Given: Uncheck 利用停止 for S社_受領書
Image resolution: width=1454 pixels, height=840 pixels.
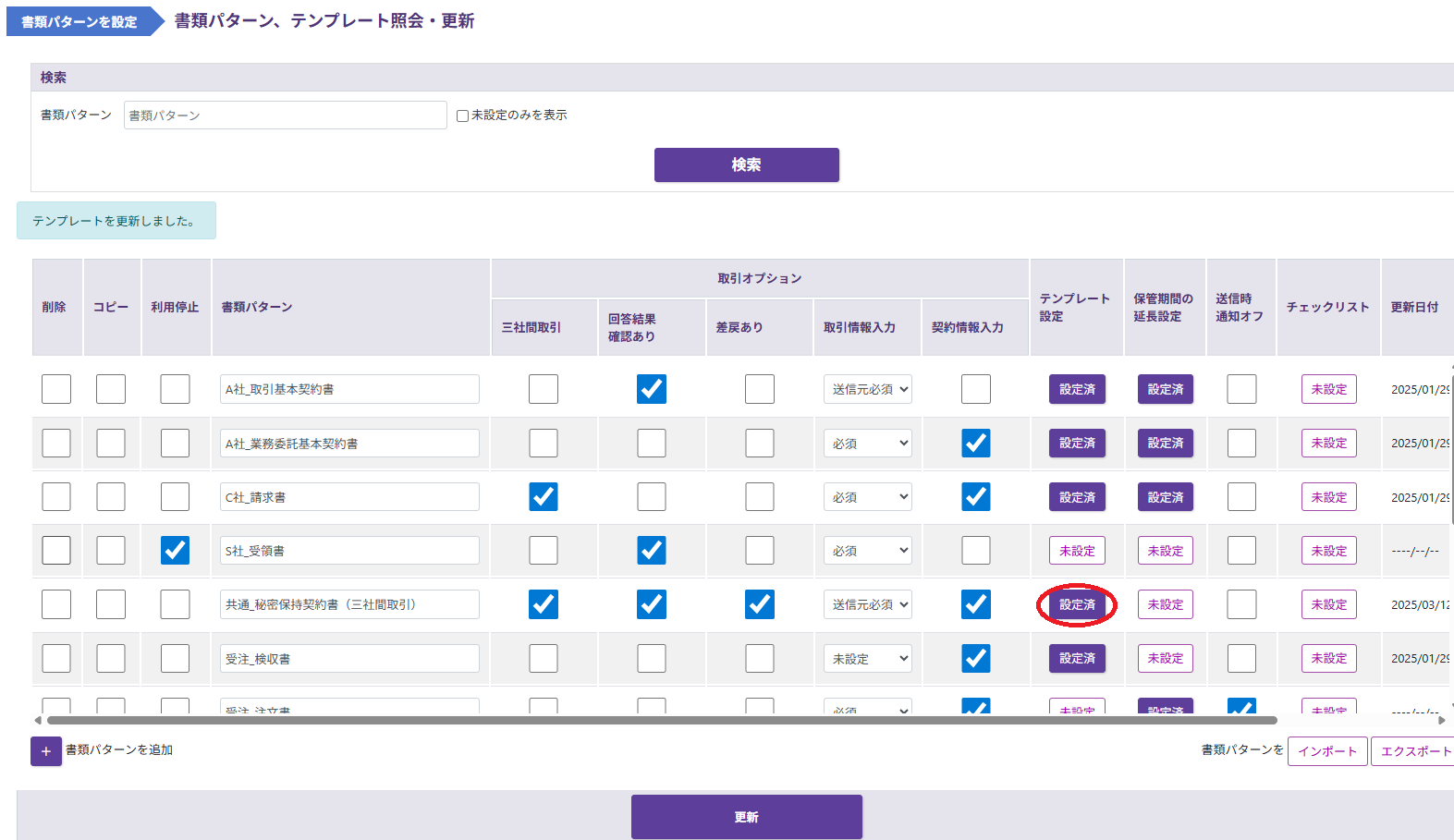Looking at the screenshot, I should pos(175,551).
